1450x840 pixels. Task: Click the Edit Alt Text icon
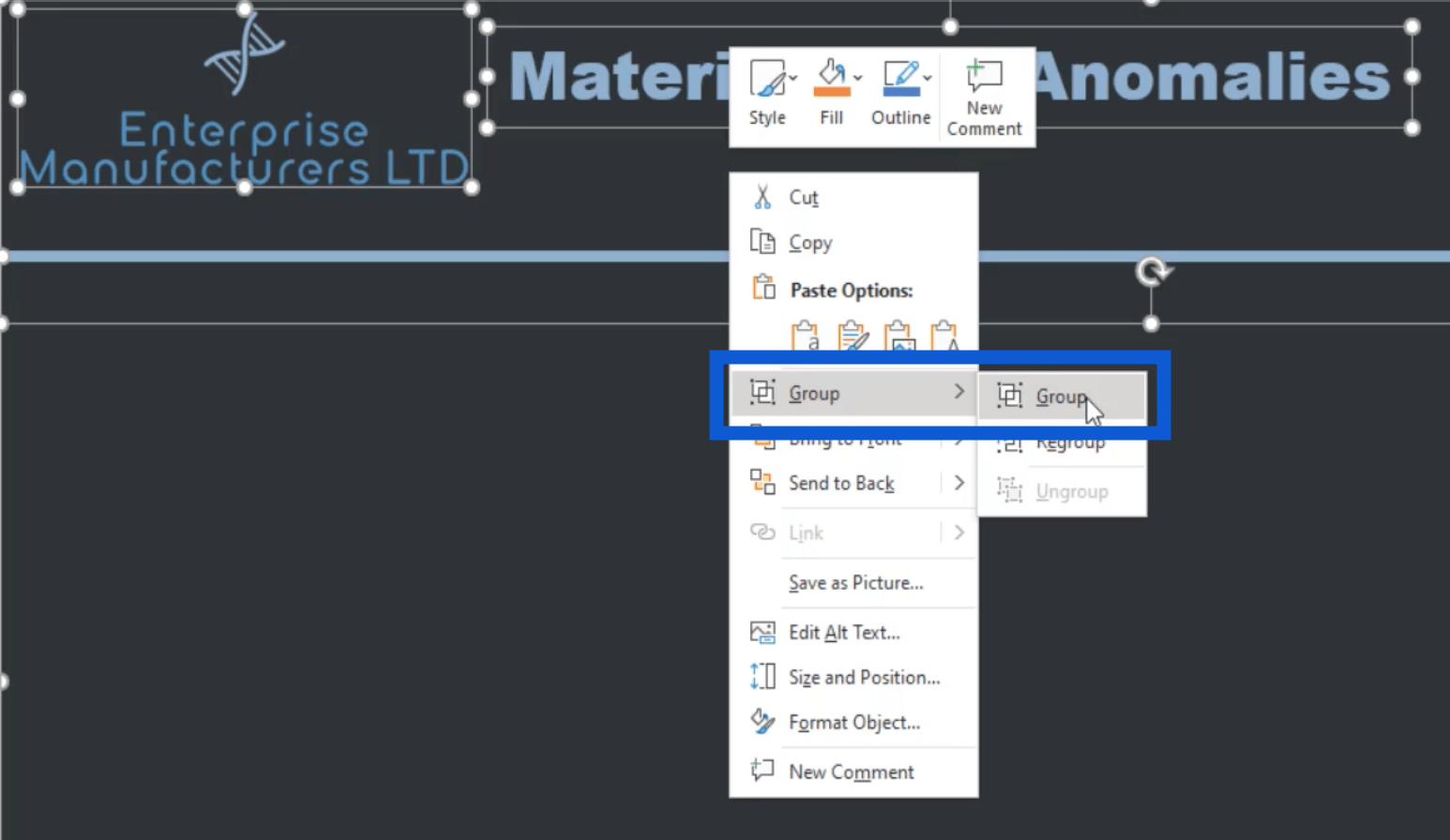[763, 632]
